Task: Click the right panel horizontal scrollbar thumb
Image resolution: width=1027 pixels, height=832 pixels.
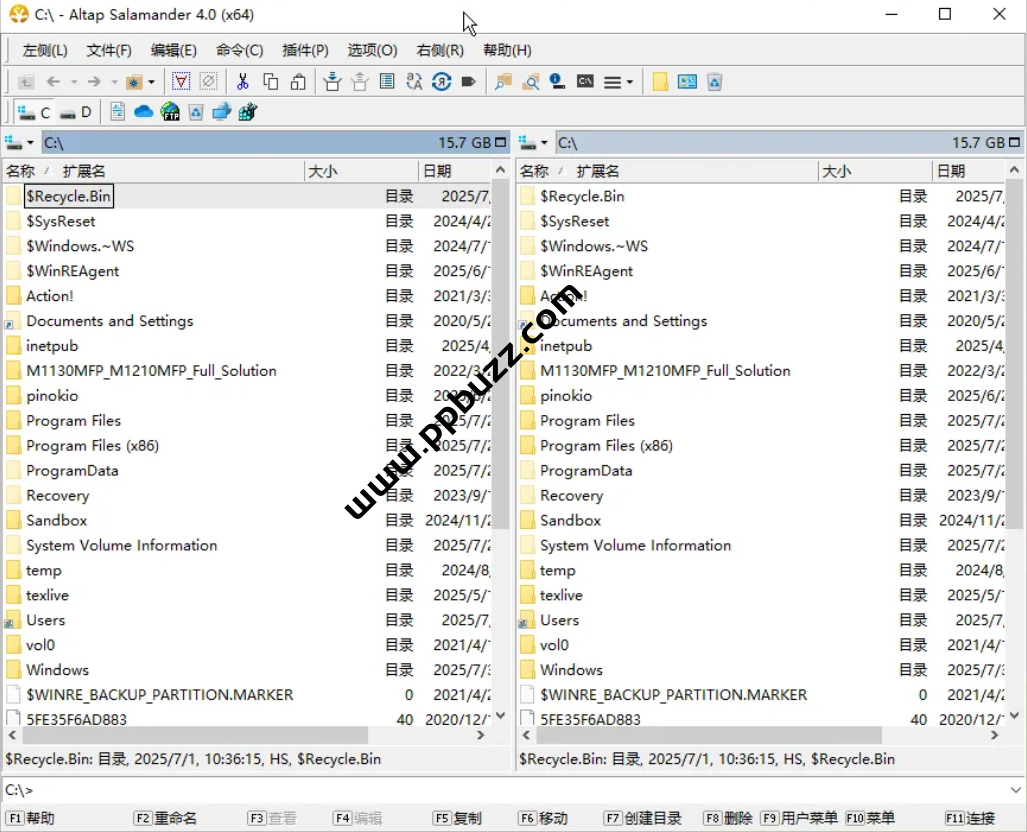Action: point(709,735)
